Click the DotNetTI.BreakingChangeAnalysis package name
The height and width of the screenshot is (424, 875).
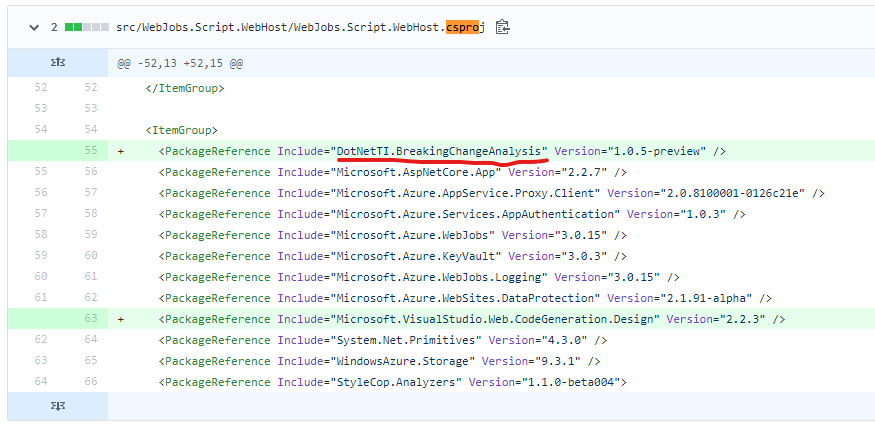click(439, 151)
